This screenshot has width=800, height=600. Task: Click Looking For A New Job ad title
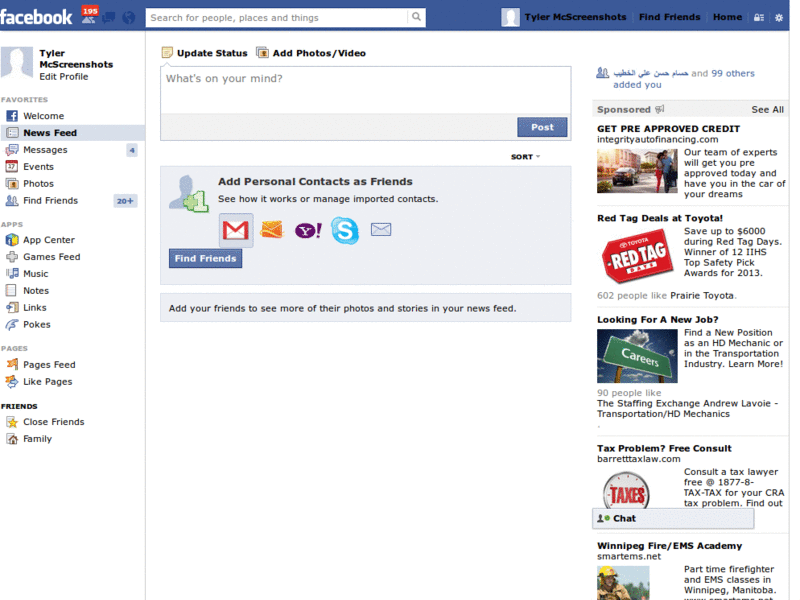658,319
